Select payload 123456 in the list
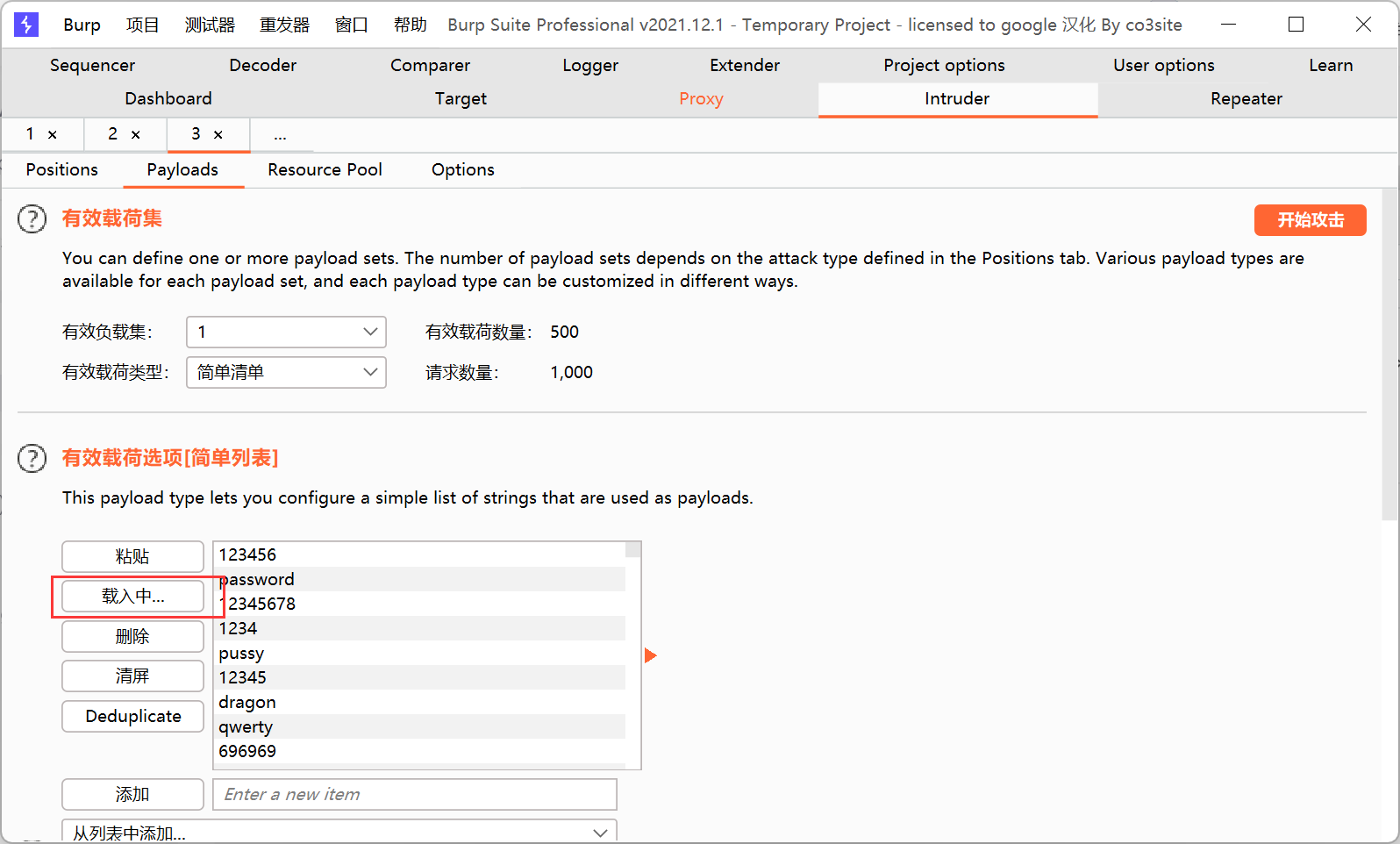1400x844 pixels. [x=421, y=554]
